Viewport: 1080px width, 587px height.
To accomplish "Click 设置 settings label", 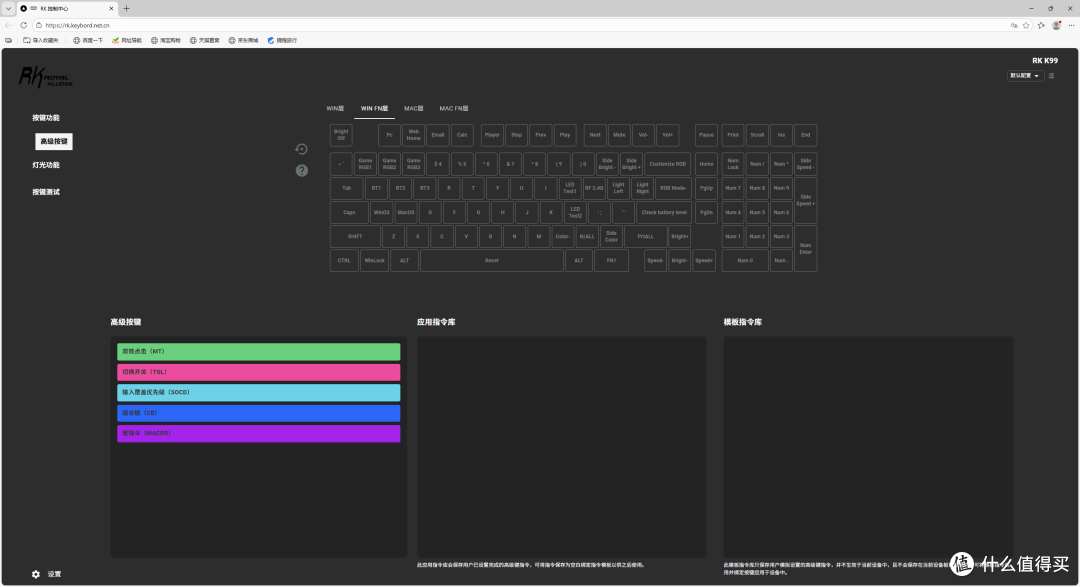I will 54,574.
